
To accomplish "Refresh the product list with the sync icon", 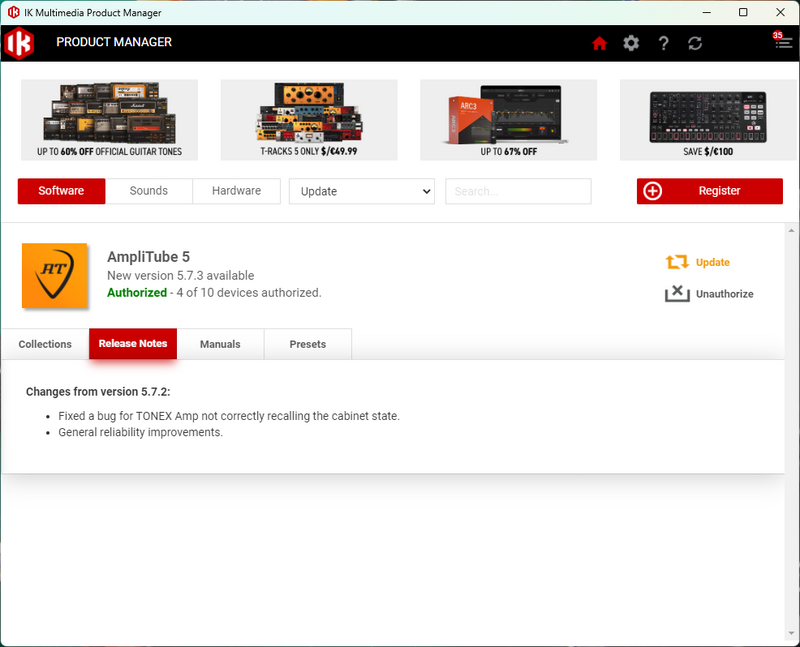I will [x=695, y=43].
